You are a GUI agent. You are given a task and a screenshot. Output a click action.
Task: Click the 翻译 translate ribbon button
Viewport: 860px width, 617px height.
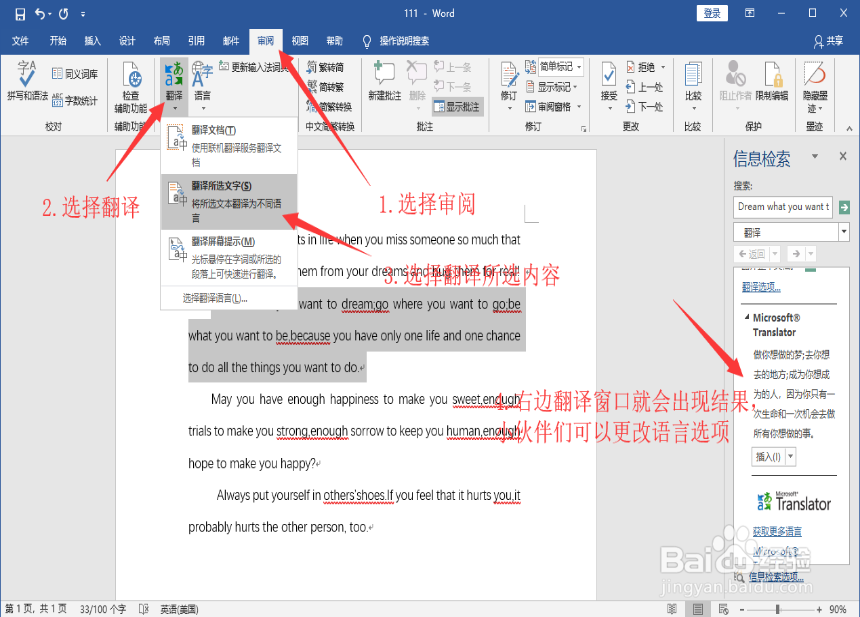point(174,85)
